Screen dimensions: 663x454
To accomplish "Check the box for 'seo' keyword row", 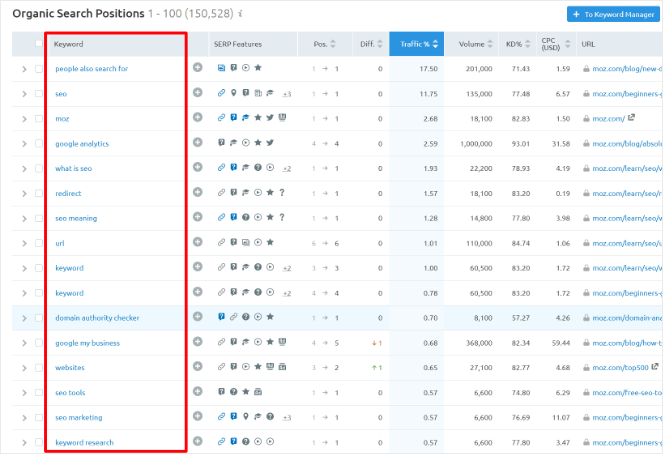I will click(39, 94).
